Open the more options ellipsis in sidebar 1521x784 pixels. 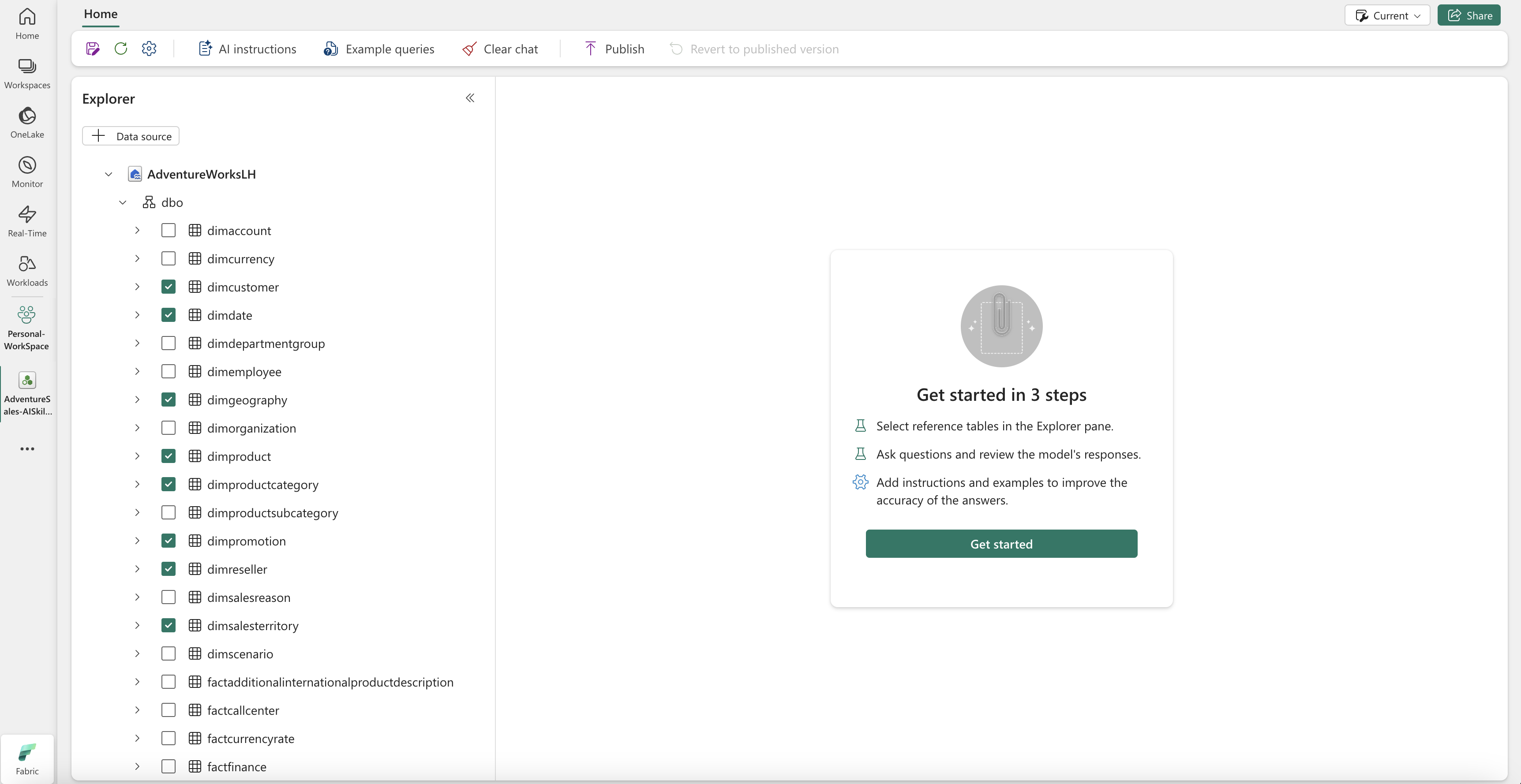[27, 449]
